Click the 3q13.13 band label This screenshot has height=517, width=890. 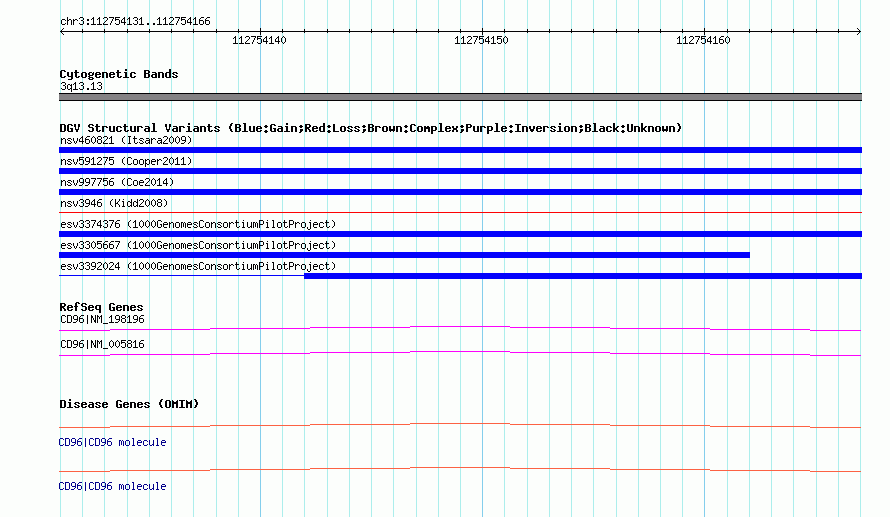(81, 86)
